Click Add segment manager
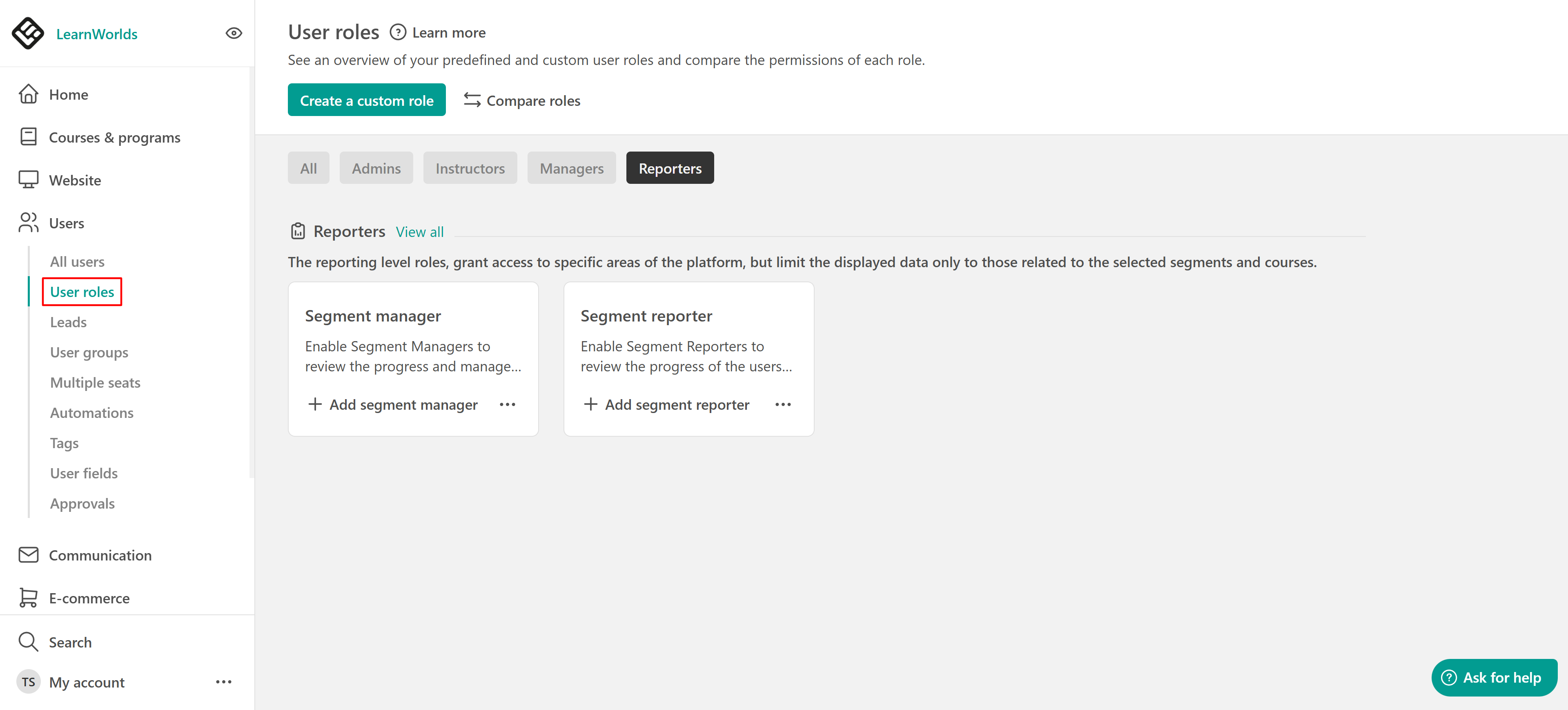 [x=393, y=404]
